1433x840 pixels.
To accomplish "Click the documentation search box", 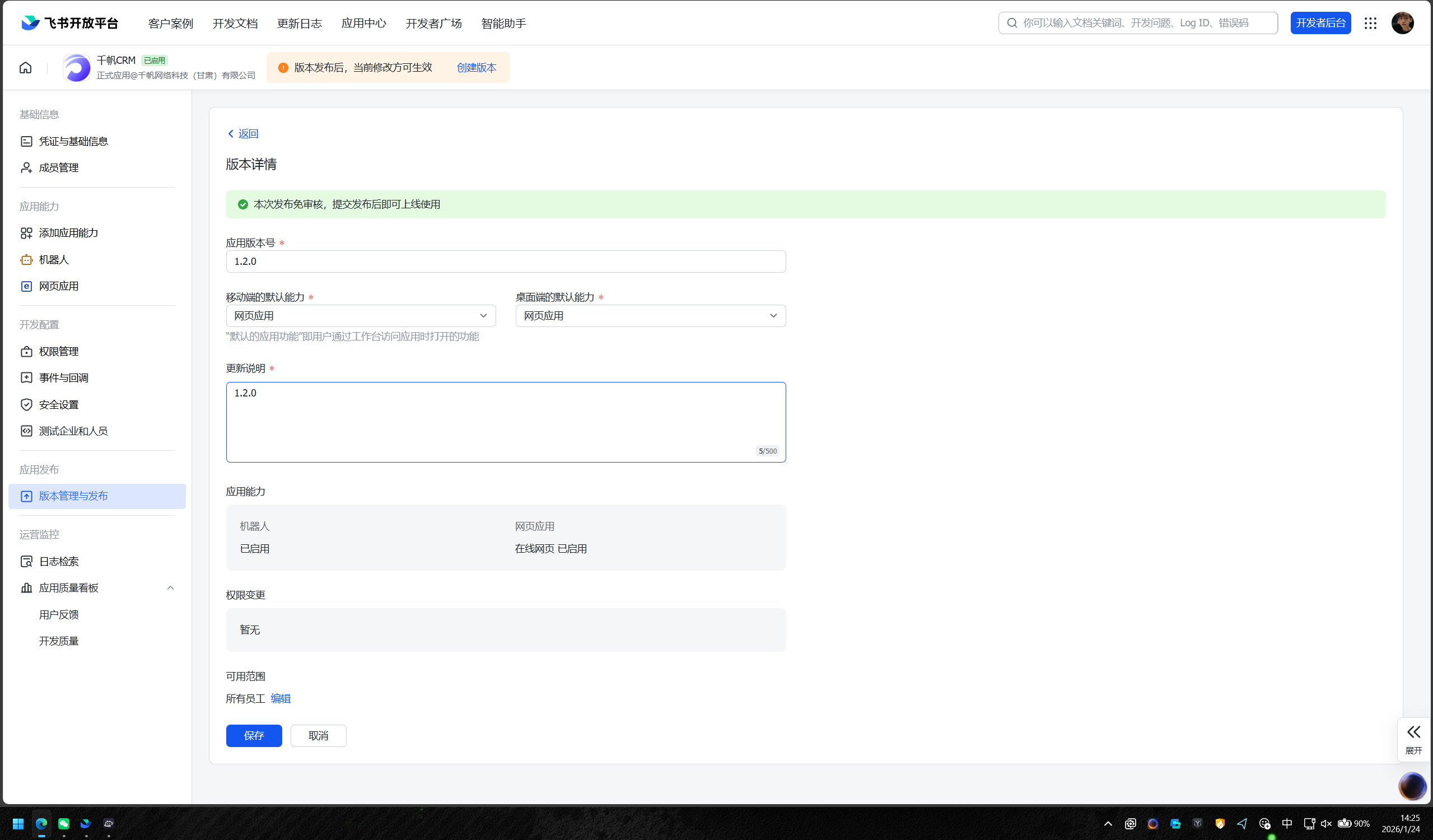I will click(x=1137, y=23).
